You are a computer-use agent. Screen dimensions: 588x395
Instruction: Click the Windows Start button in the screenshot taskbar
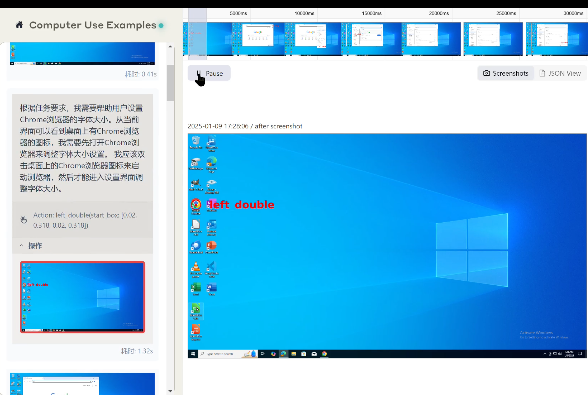pos(193,354)
